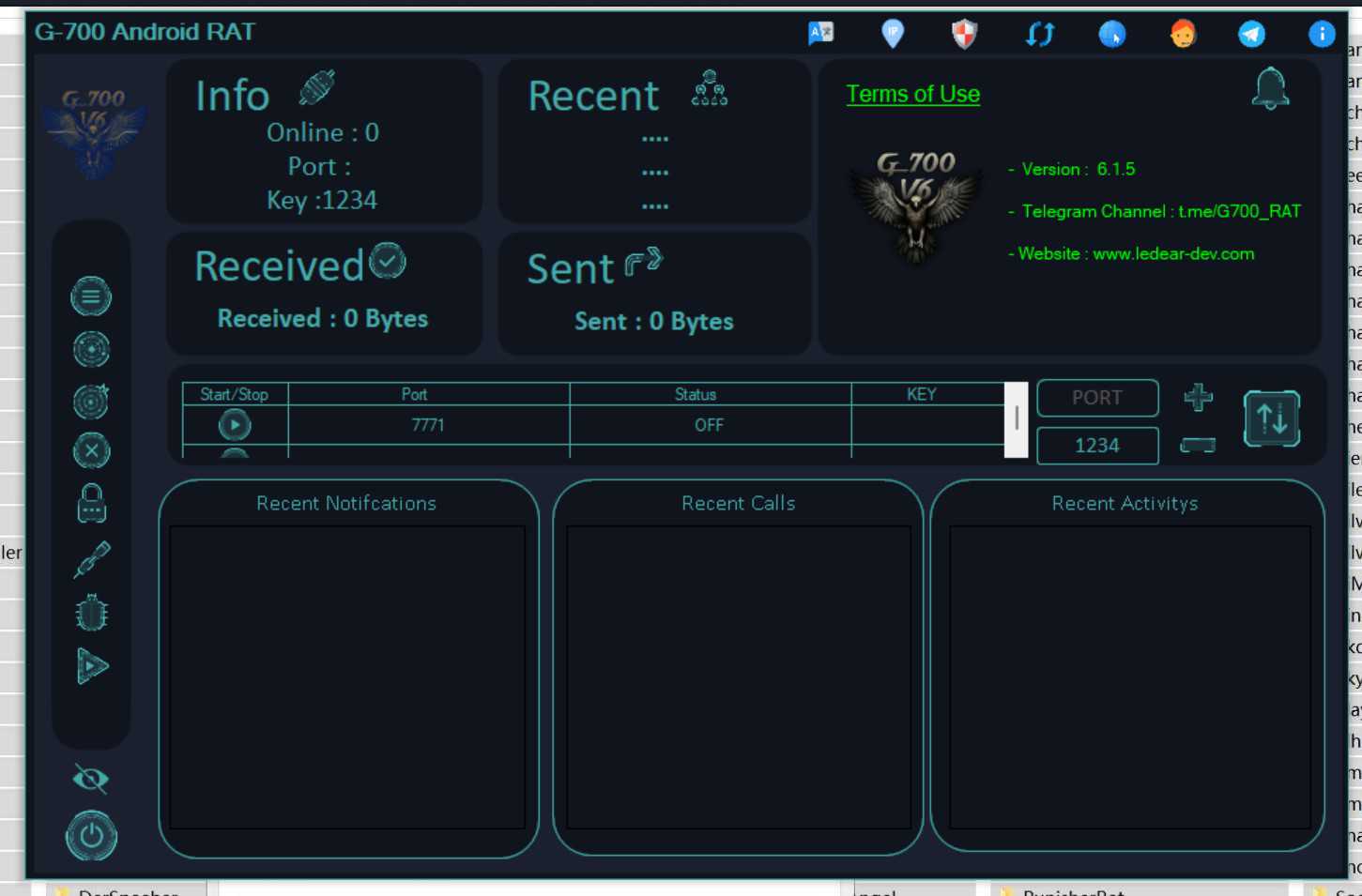This screenshot has width=1362, height=896.
Task: Open the language translate icon in the top bar
Action: point(820,34)
